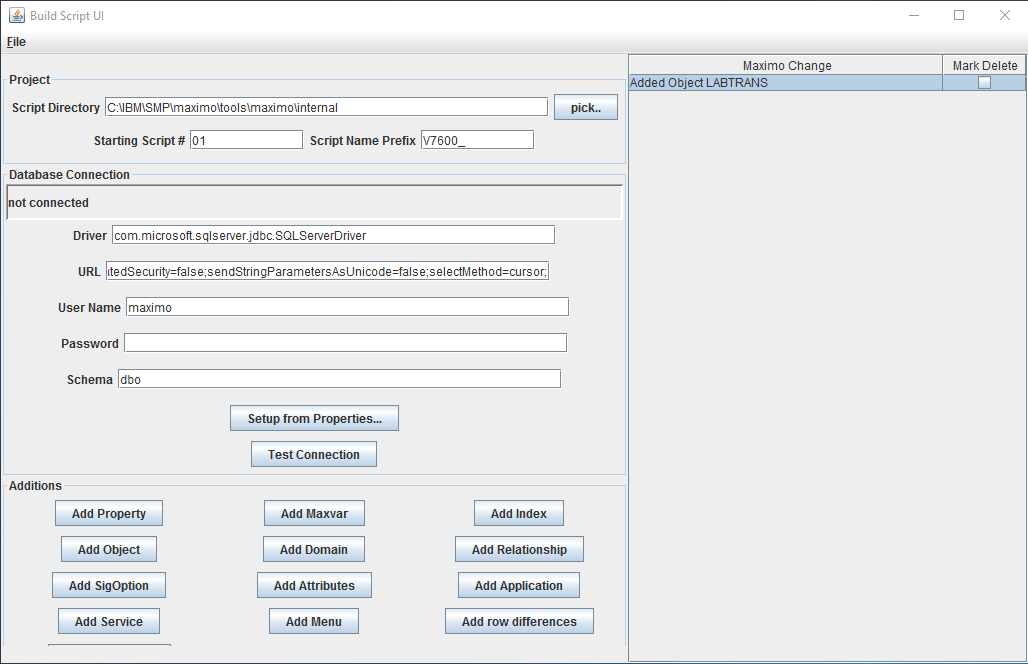Click Add Relationship

click(x=518, y=549)
